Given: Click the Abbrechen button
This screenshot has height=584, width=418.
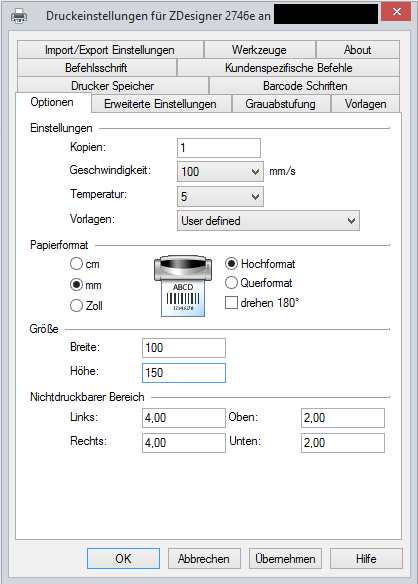Looking at the screenshot, I should [x=204, y=558].
